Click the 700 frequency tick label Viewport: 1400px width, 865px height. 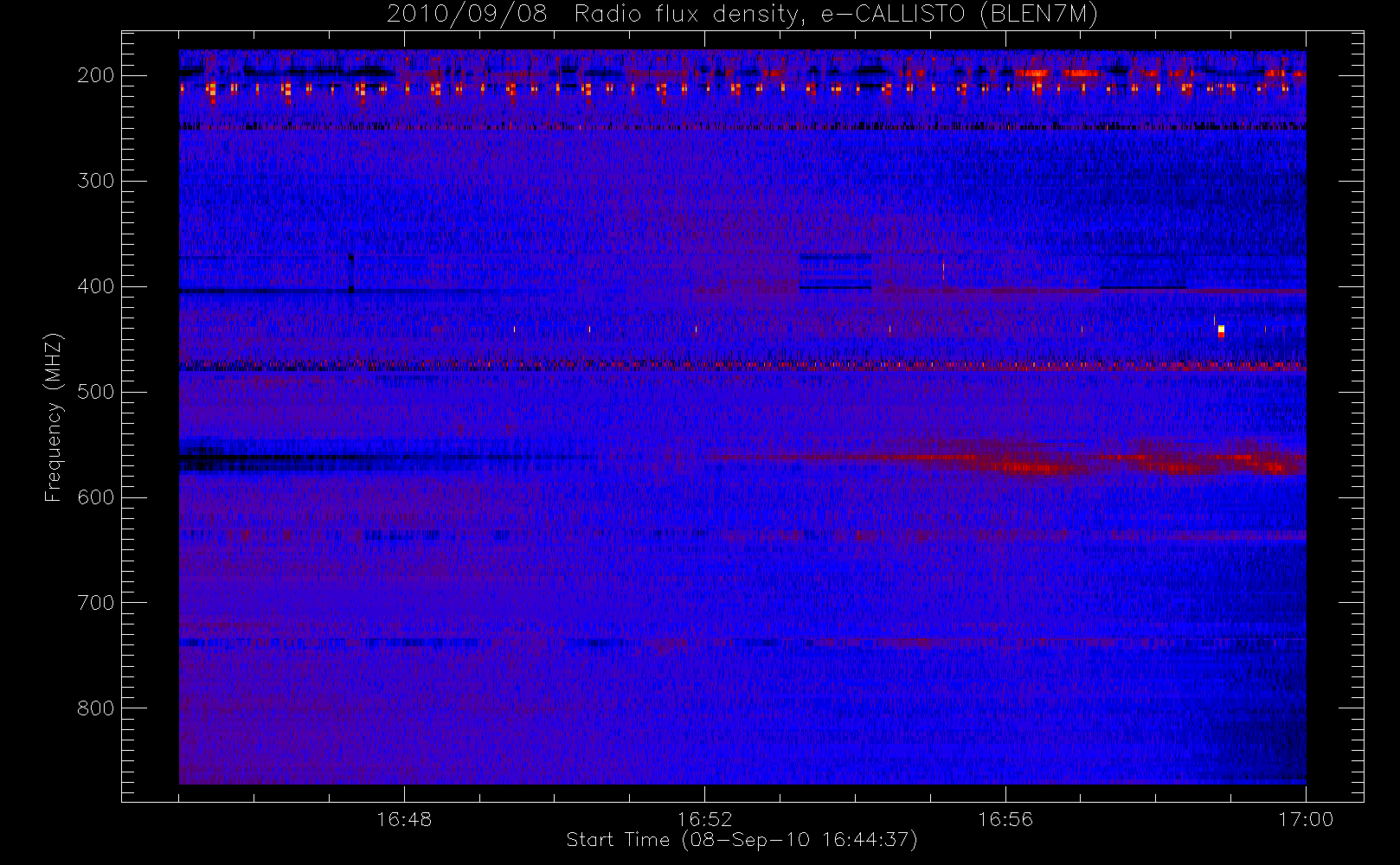(x=96, y=603)
